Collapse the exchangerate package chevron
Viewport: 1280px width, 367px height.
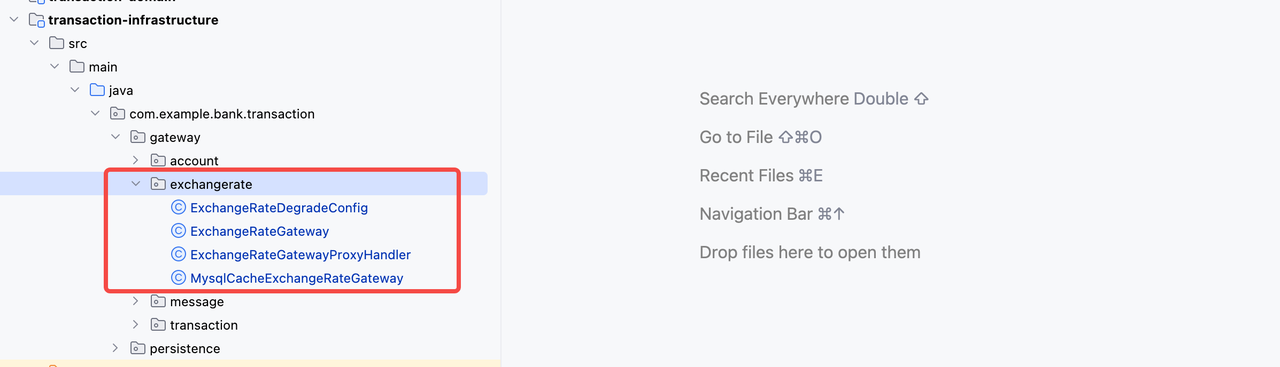136,184
